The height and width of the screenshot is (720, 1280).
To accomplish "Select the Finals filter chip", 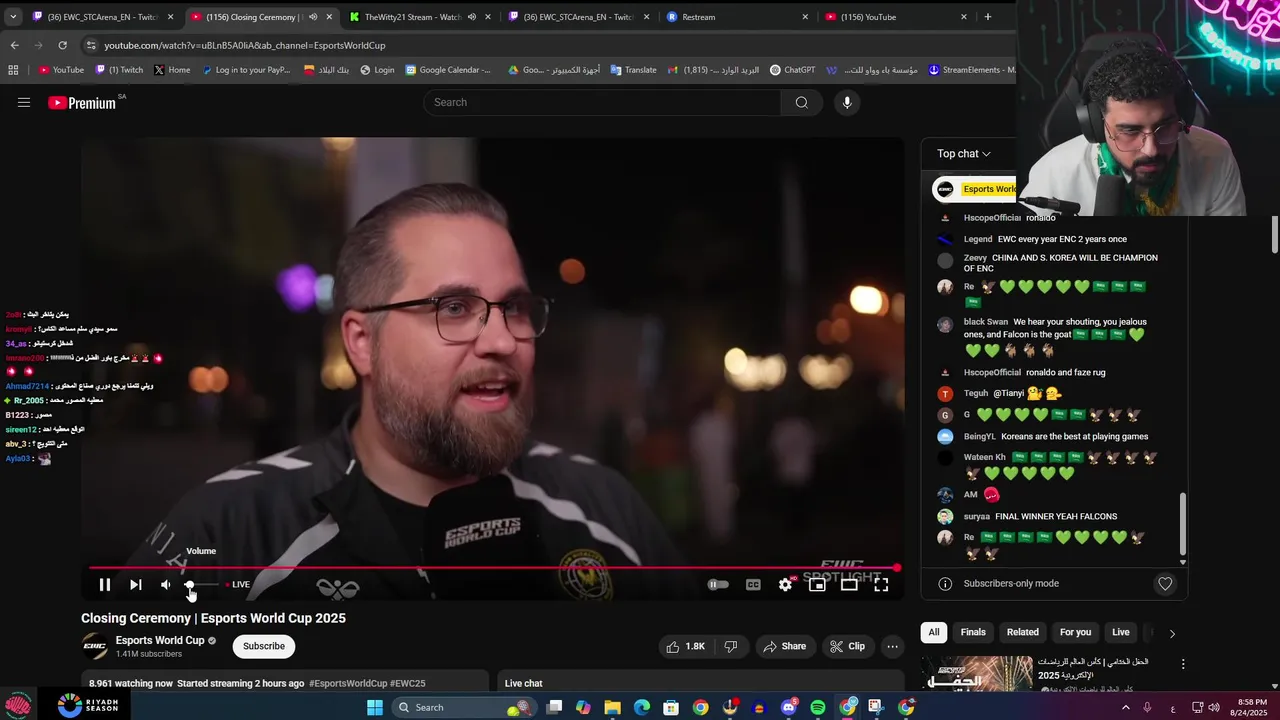I will 973,632.
